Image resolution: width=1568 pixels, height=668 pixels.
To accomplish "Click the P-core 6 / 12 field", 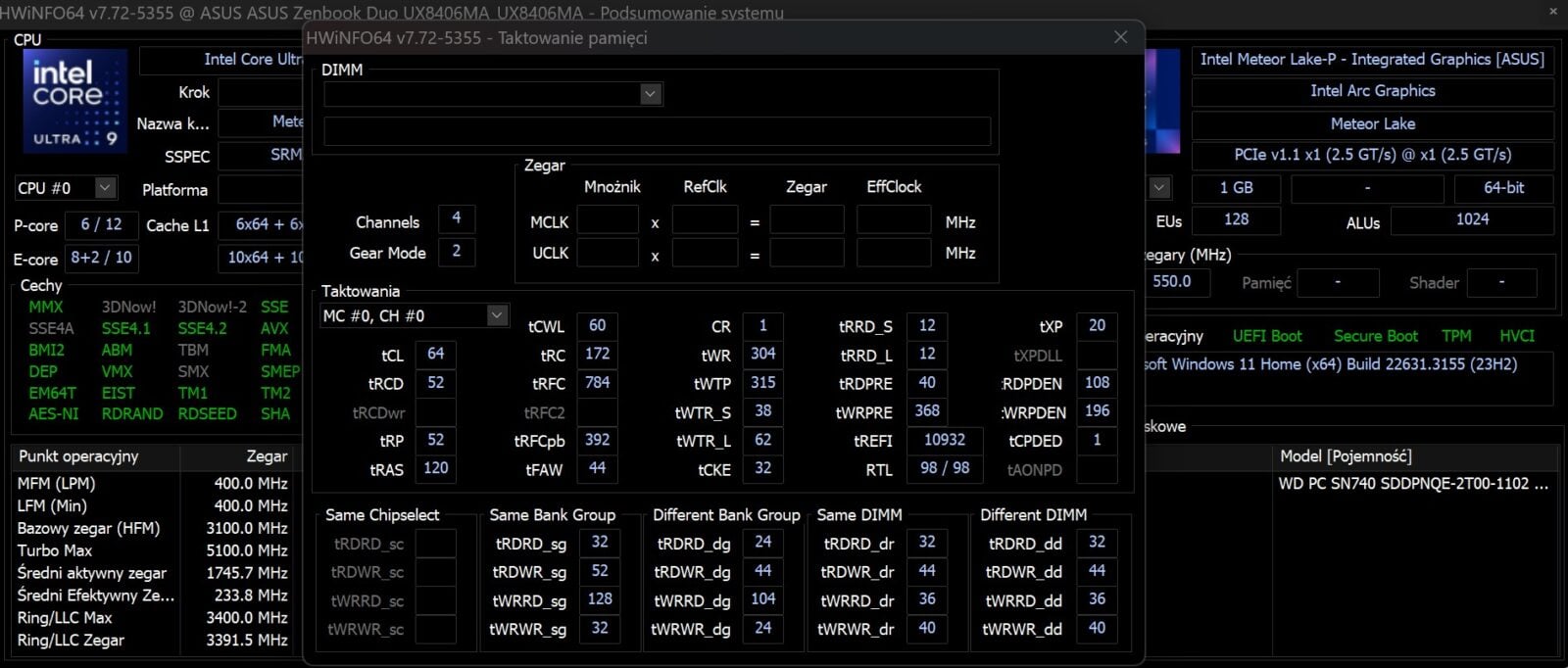I will coord(101,224).
